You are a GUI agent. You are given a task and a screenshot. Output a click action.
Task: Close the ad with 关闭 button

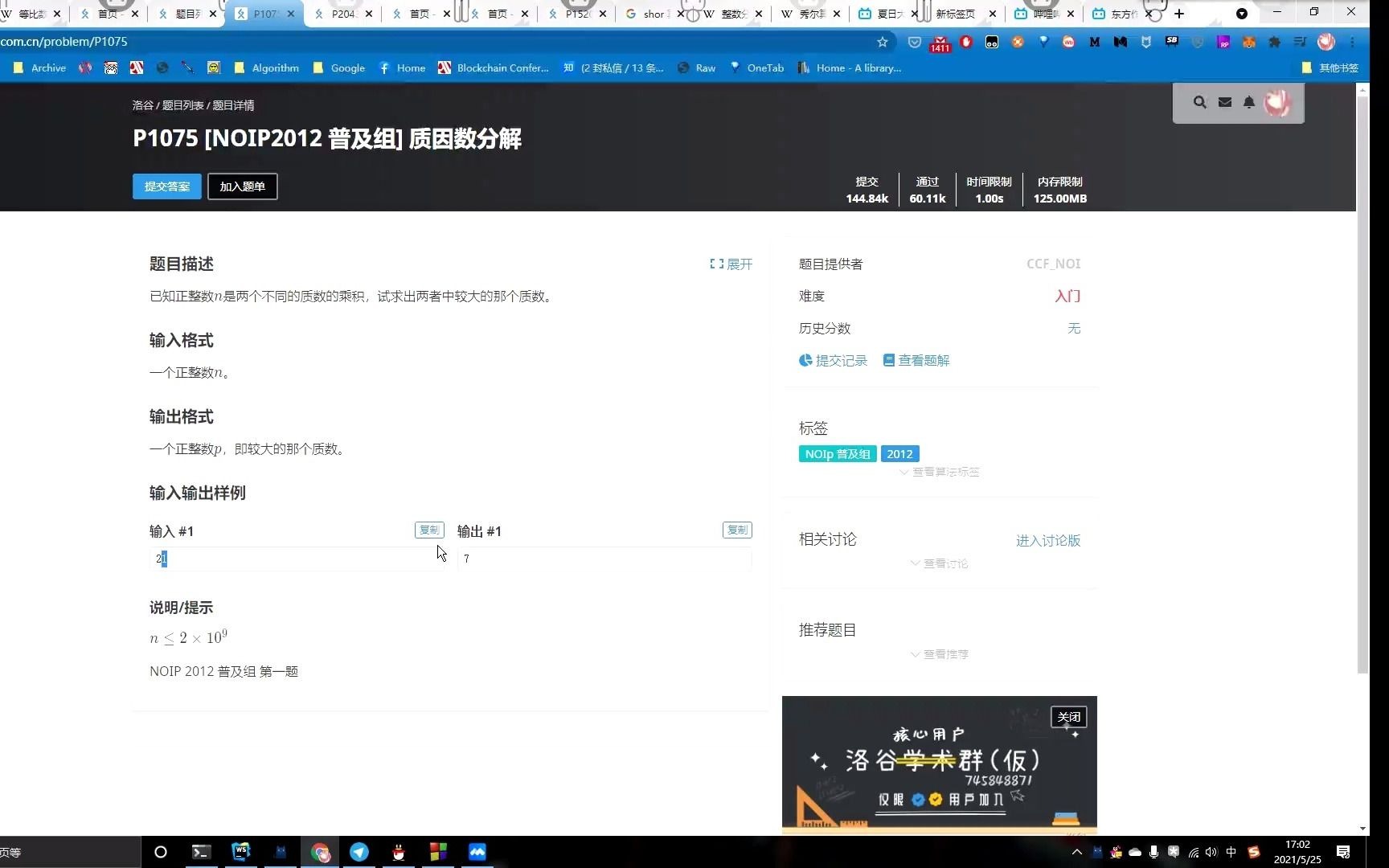click(x=1069, y=717)
